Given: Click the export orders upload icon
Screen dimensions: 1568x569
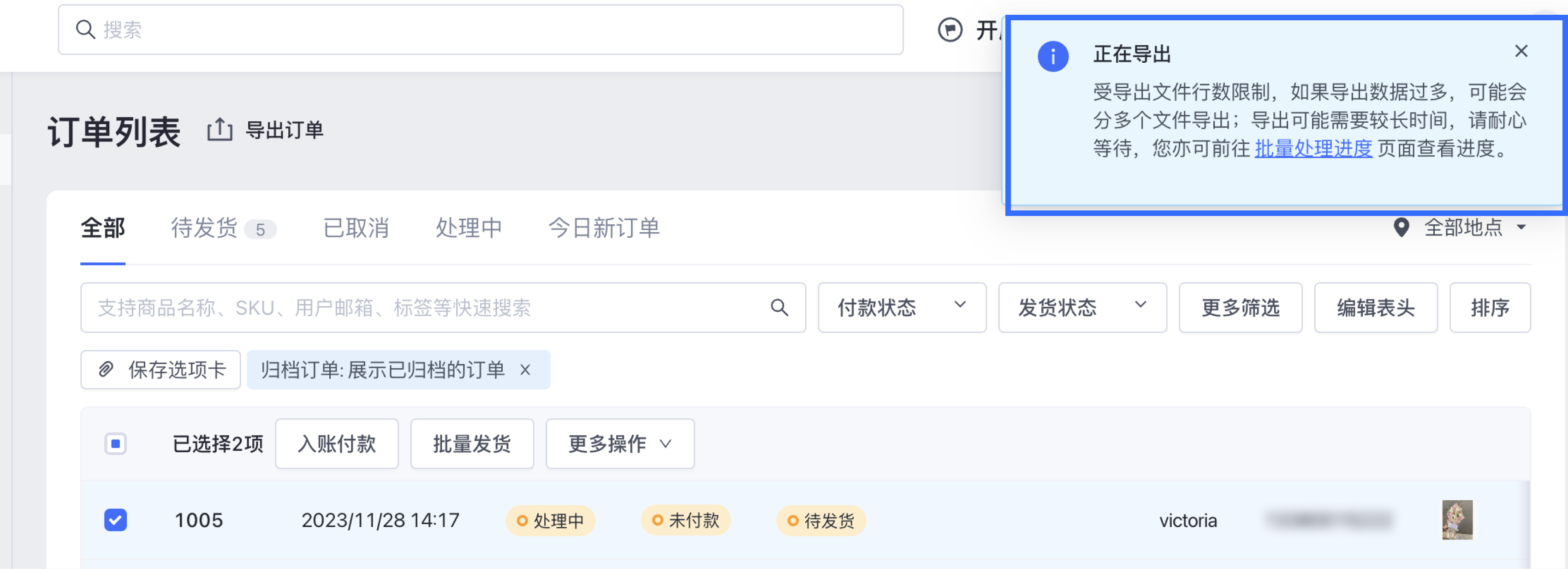Looking at the screenshot, I should click(x=220, y=130).
